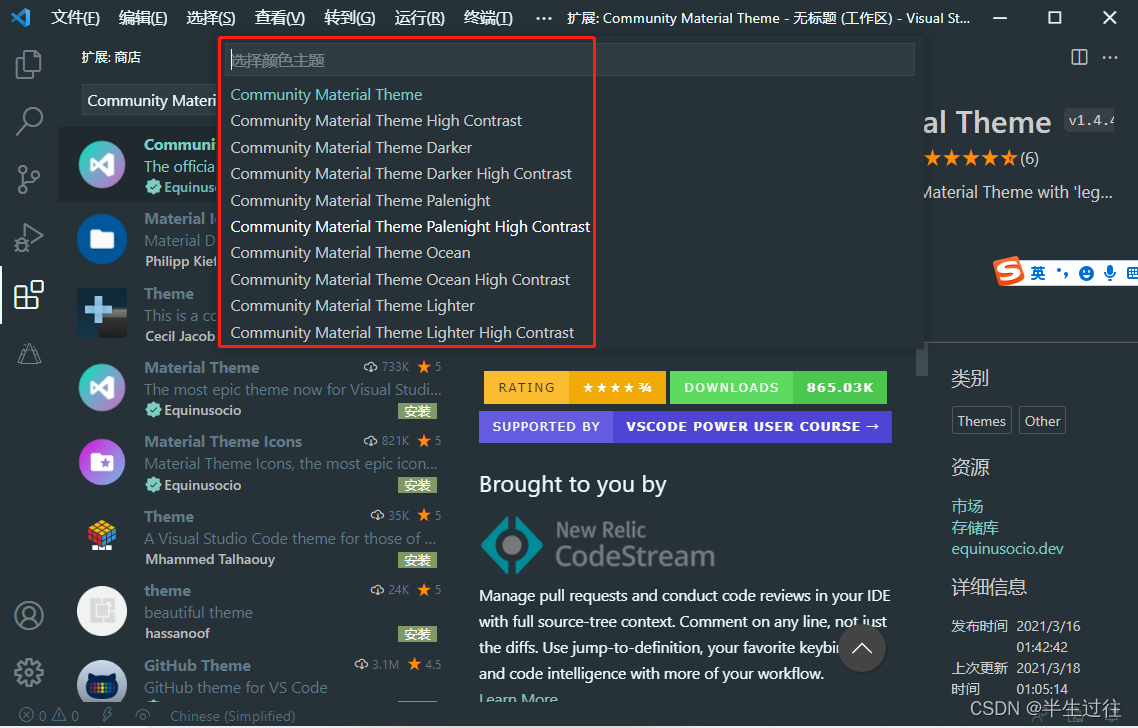Open Source Control view in activity bar

[28, 179]
